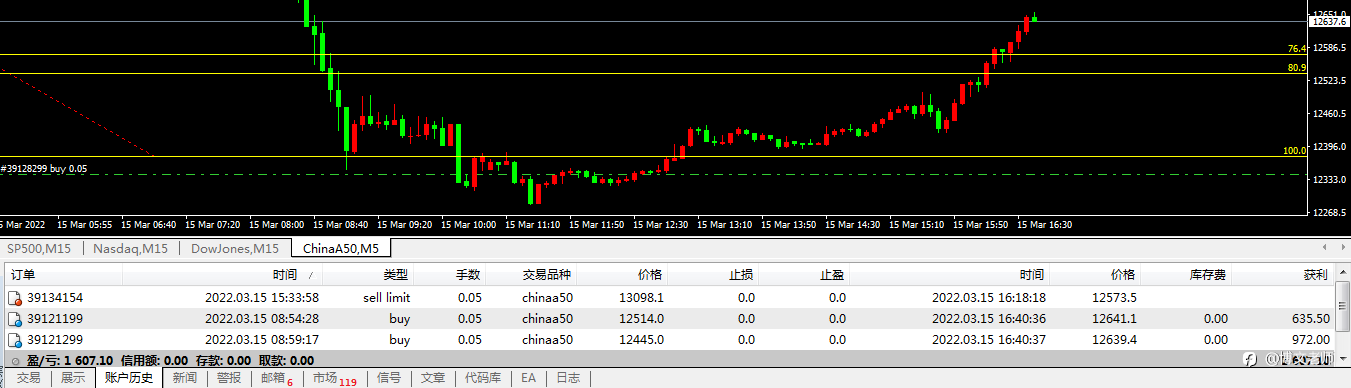The height and width of the screenshot is (388, 1351).
Task: Open the 警报 tab
Action: click(229, 378)
